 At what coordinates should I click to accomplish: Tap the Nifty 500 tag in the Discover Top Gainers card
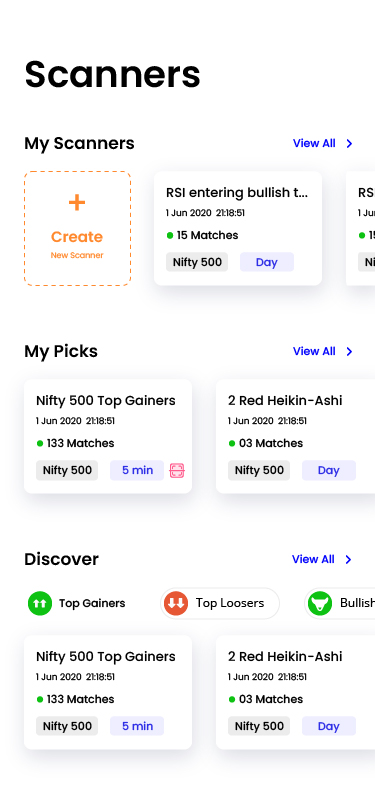pyautogui.click(x=67, y=726)
